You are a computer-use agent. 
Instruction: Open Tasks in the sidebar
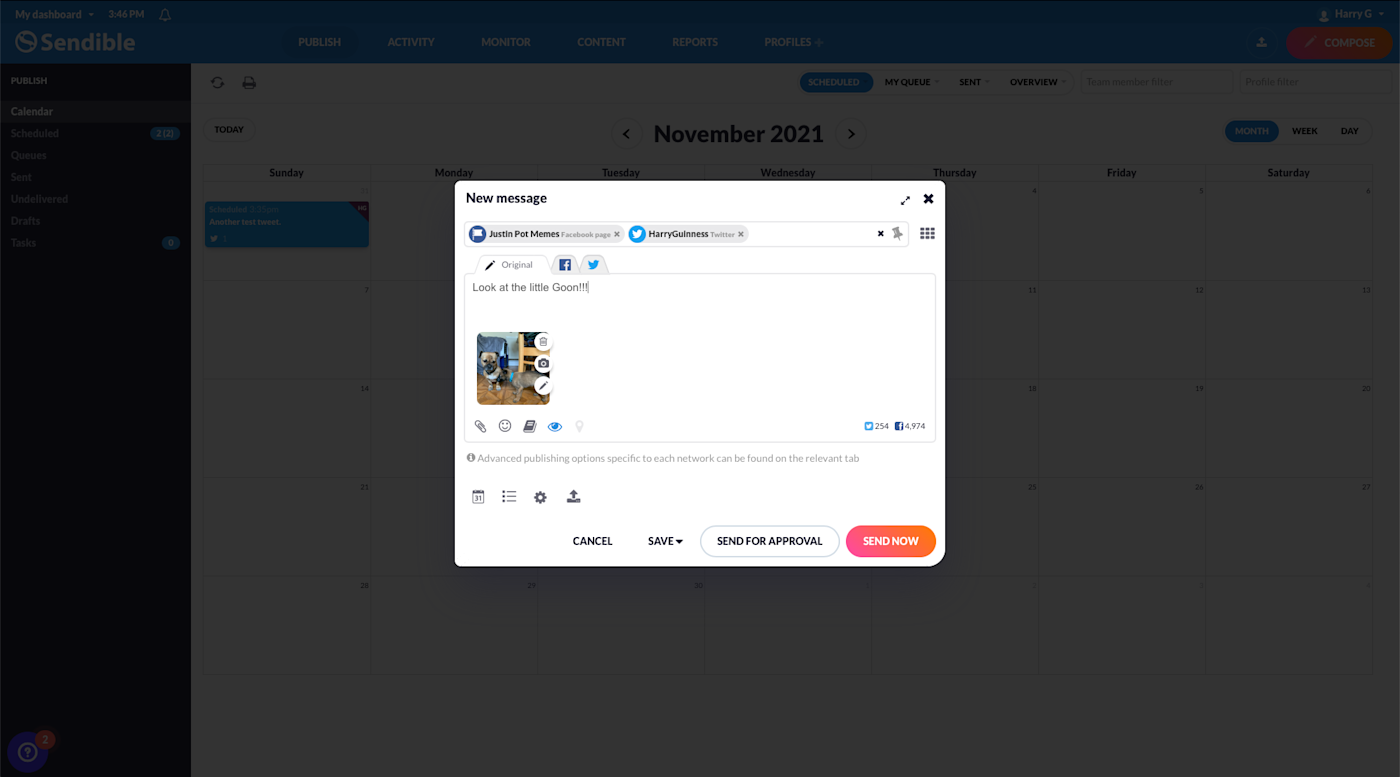tap(95, 243)
